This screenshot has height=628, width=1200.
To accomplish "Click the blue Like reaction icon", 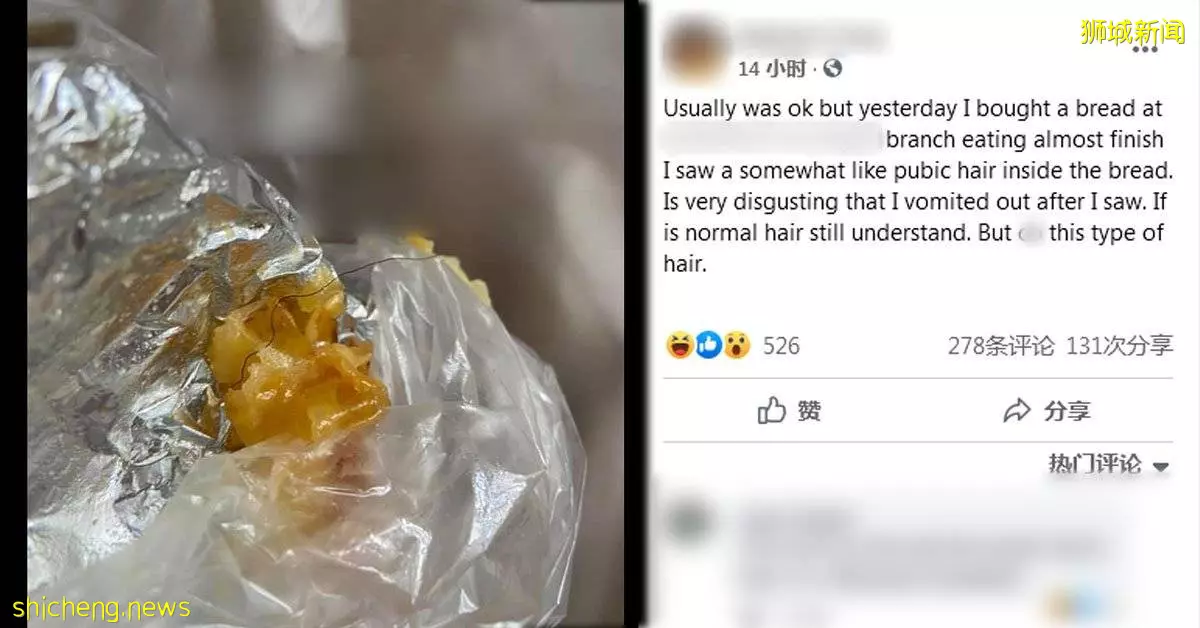I will 708,346.
